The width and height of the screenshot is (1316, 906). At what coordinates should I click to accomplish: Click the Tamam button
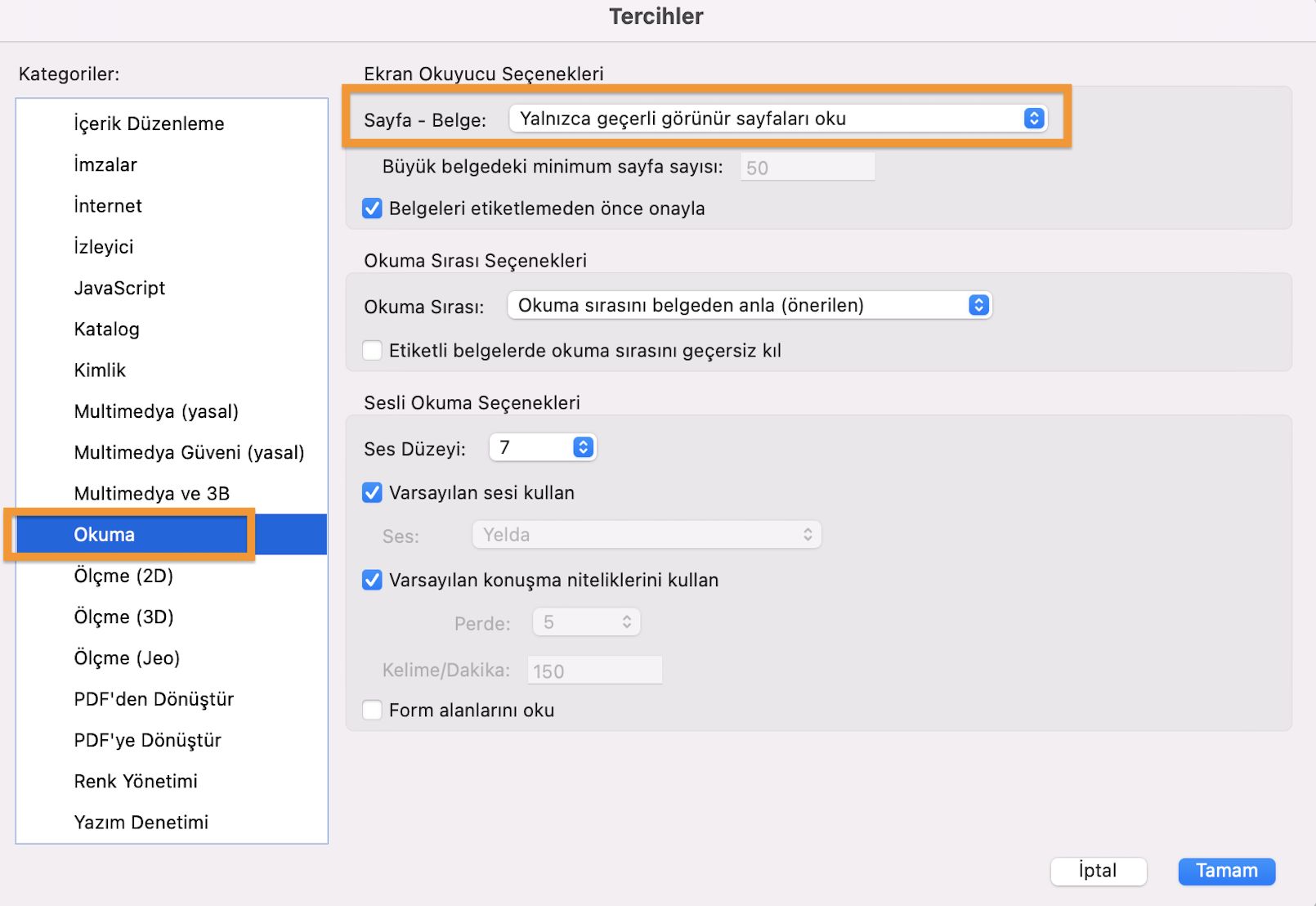click(1226, 871)
